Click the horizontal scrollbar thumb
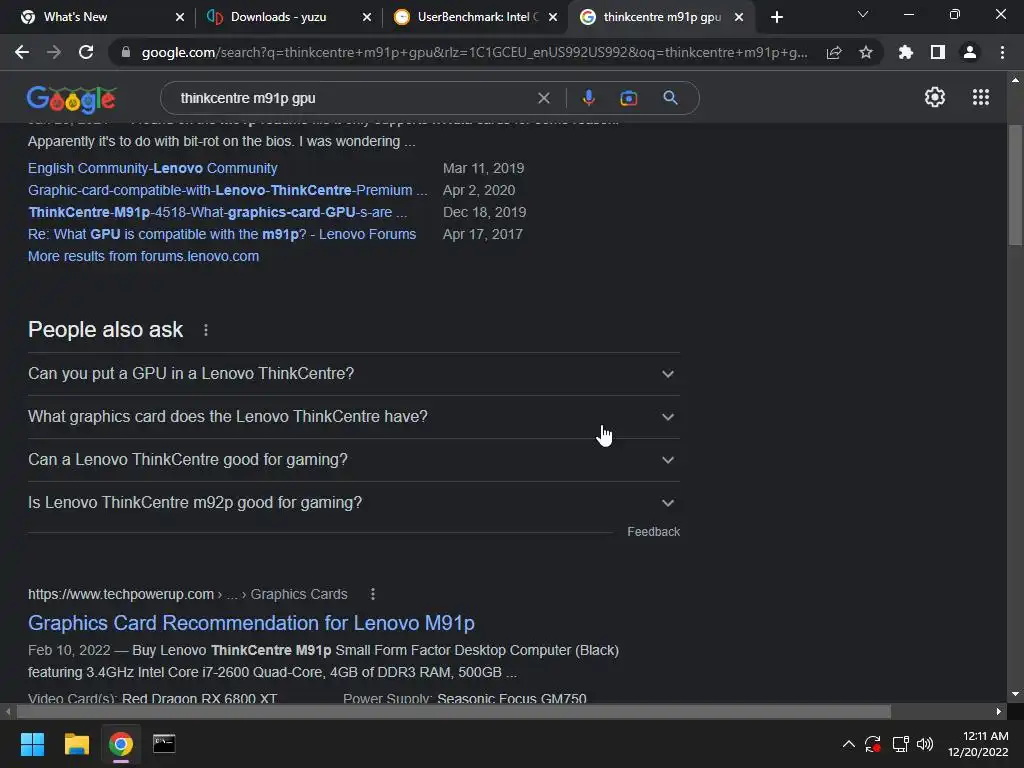This screenshot has height=768, width=1024. [x=453, y=711]
